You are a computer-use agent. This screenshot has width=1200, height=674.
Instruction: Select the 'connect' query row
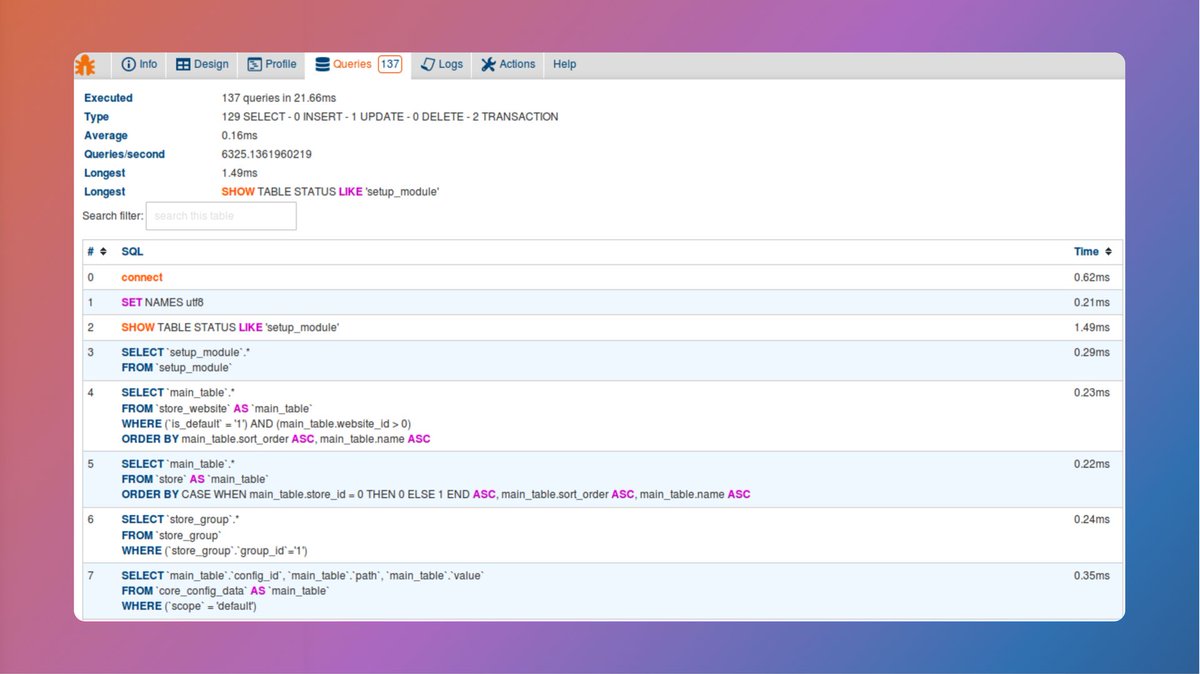coord(602,277)
